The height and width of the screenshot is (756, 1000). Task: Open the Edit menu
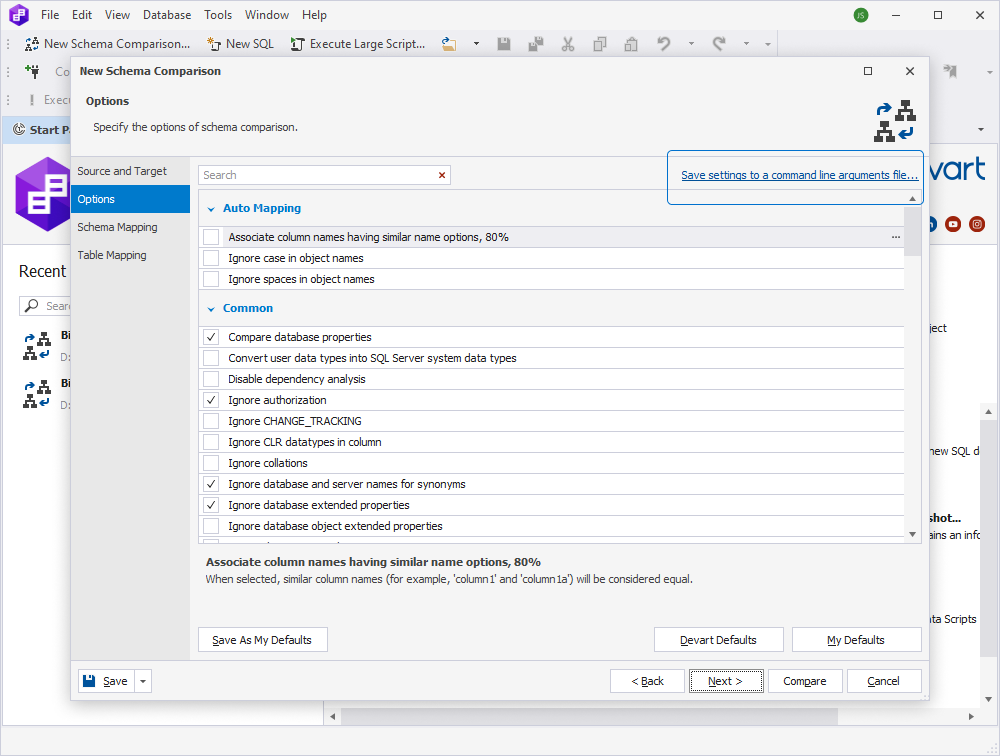click(82, 15)
